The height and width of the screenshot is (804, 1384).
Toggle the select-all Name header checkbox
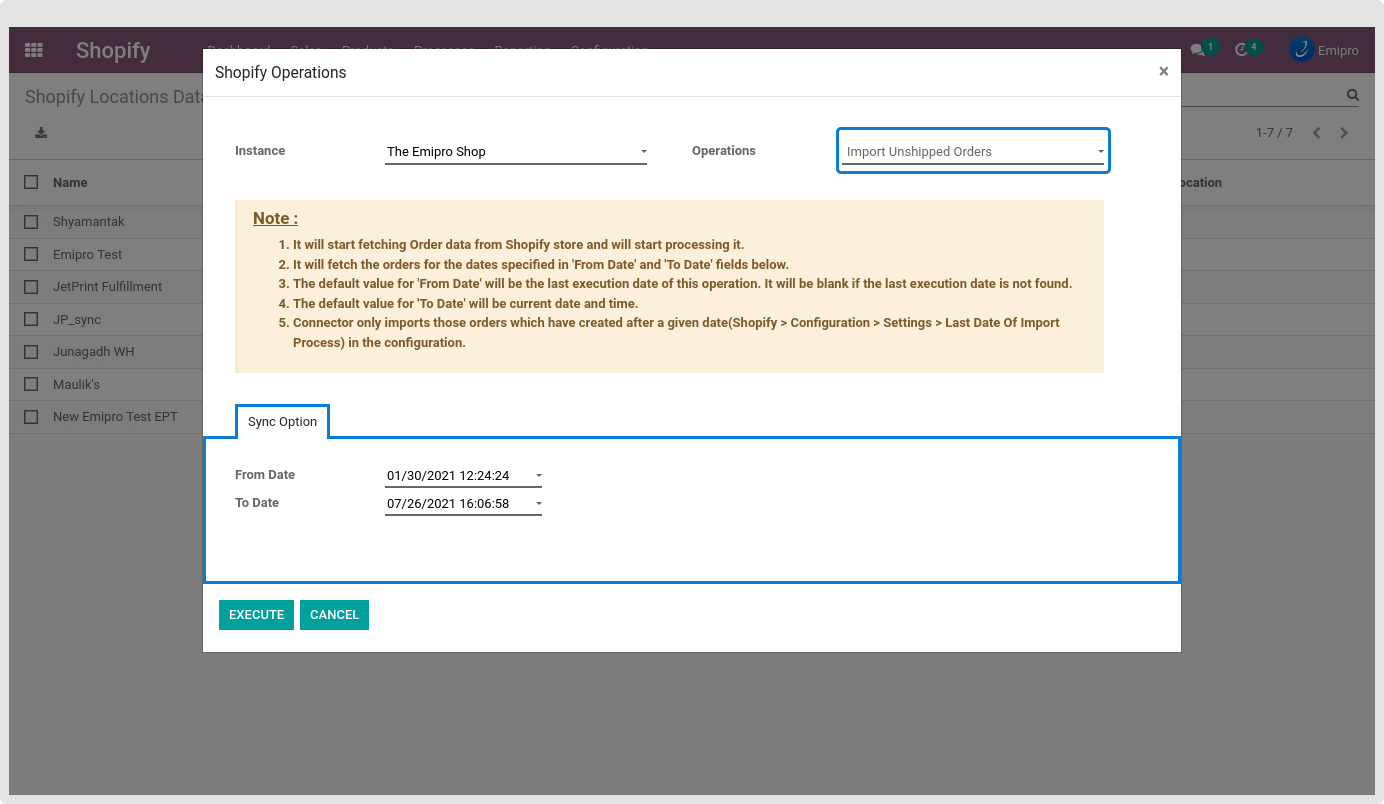[x=32, y=183]
